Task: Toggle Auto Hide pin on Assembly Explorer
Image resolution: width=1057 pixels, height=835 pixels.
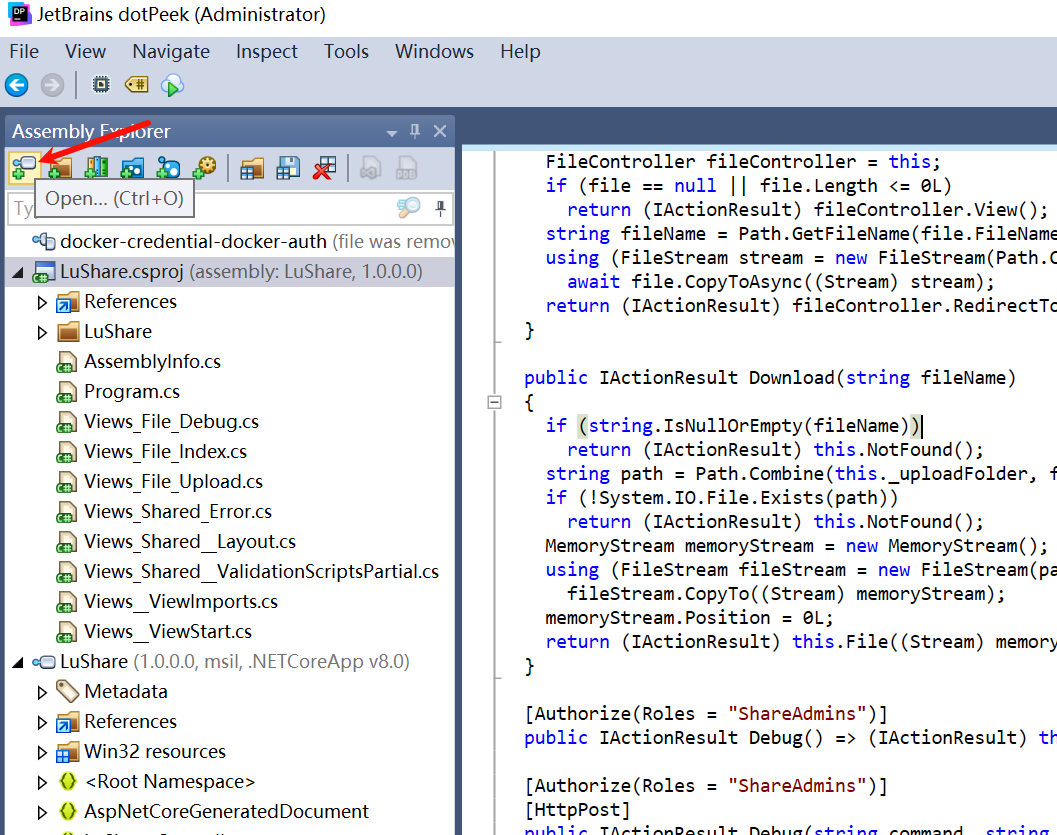Action: tap(415, 132)
